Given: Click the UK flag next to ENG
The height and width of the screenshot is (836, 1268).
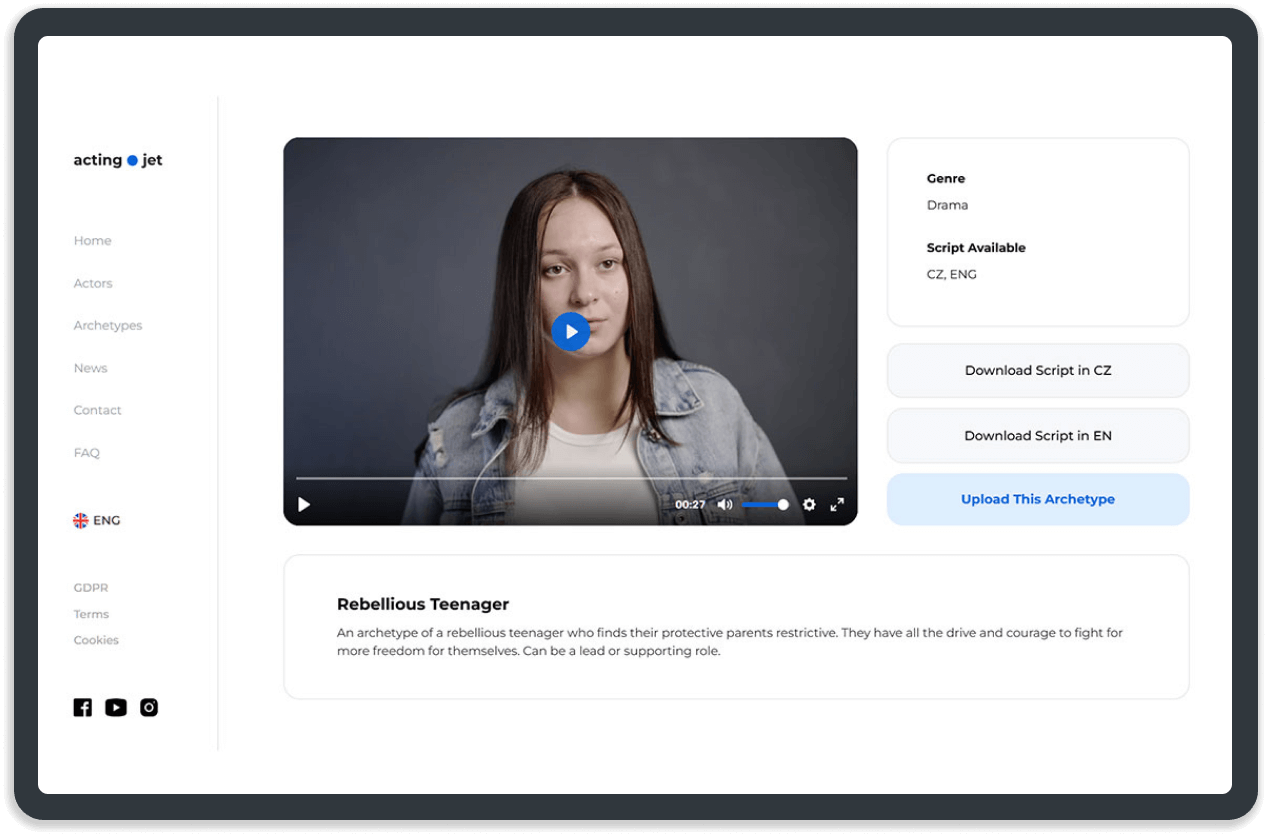Looking at the screenshot, I should point(81,519).
